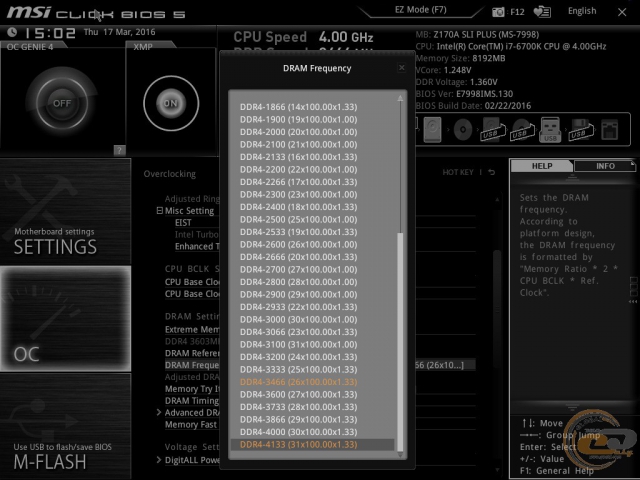
Task: Choose DDR4-2800 (28x100.00x1.00)
Action: (298, 282)
